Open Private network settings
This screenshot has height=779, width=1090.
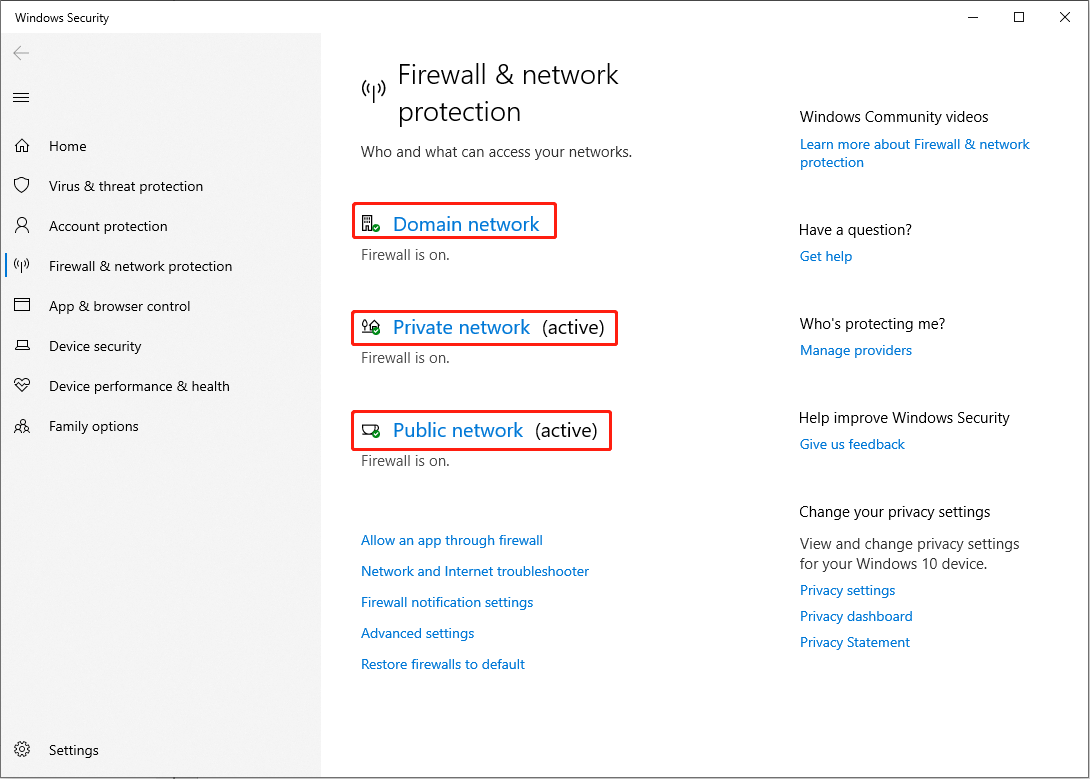[x=461, y=327]
